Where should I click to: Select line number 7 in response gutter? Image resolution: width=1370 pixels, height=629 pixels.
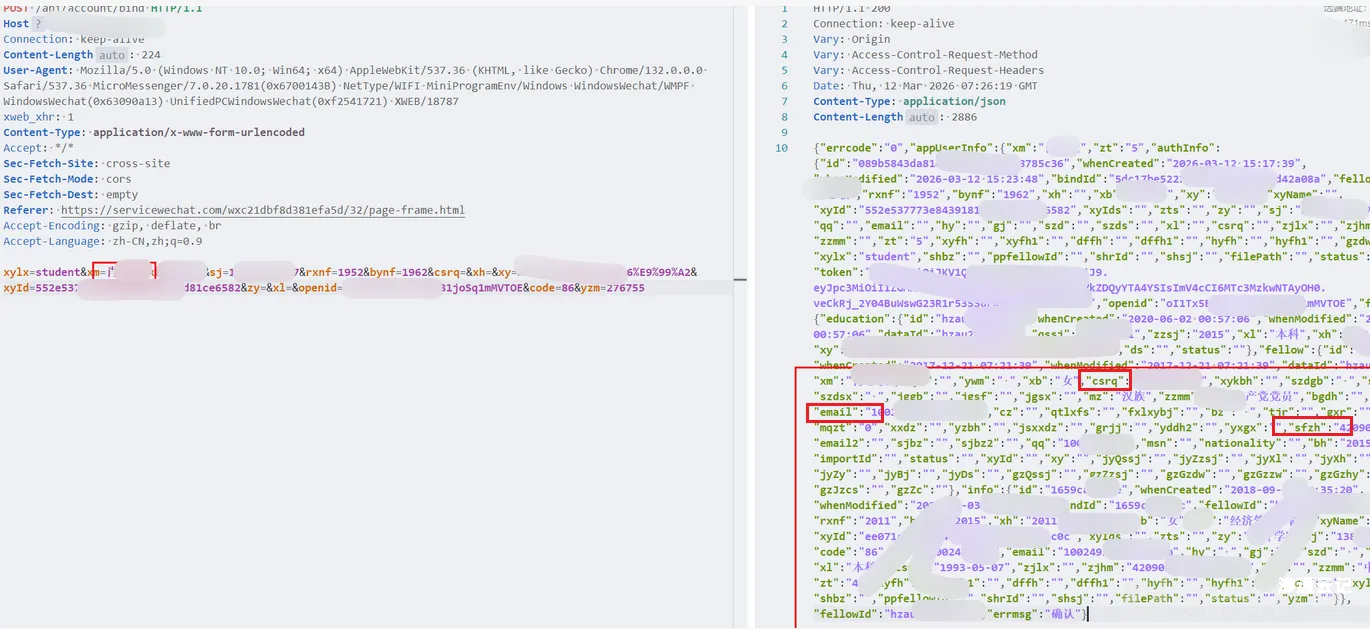785,101
